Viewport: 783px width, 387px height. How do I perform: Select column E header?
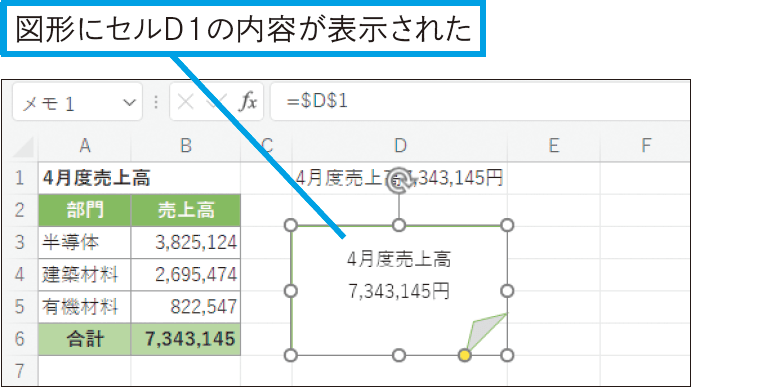pyautogui.click(x=553, y=146)
